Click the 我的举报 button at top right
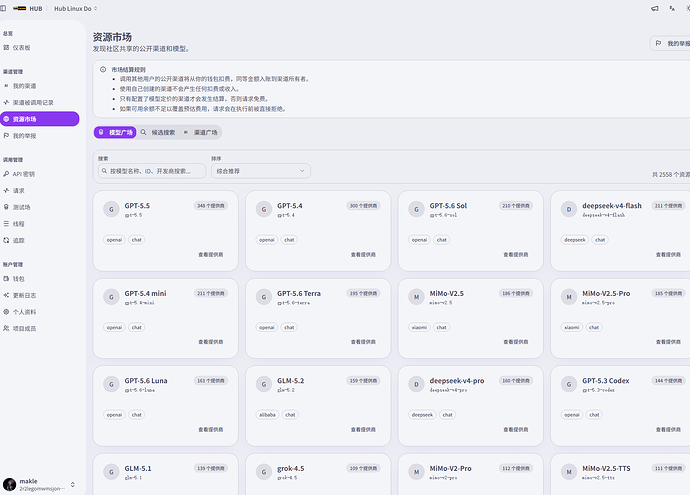The image size is (690, 495). click(x=671, y=43)
